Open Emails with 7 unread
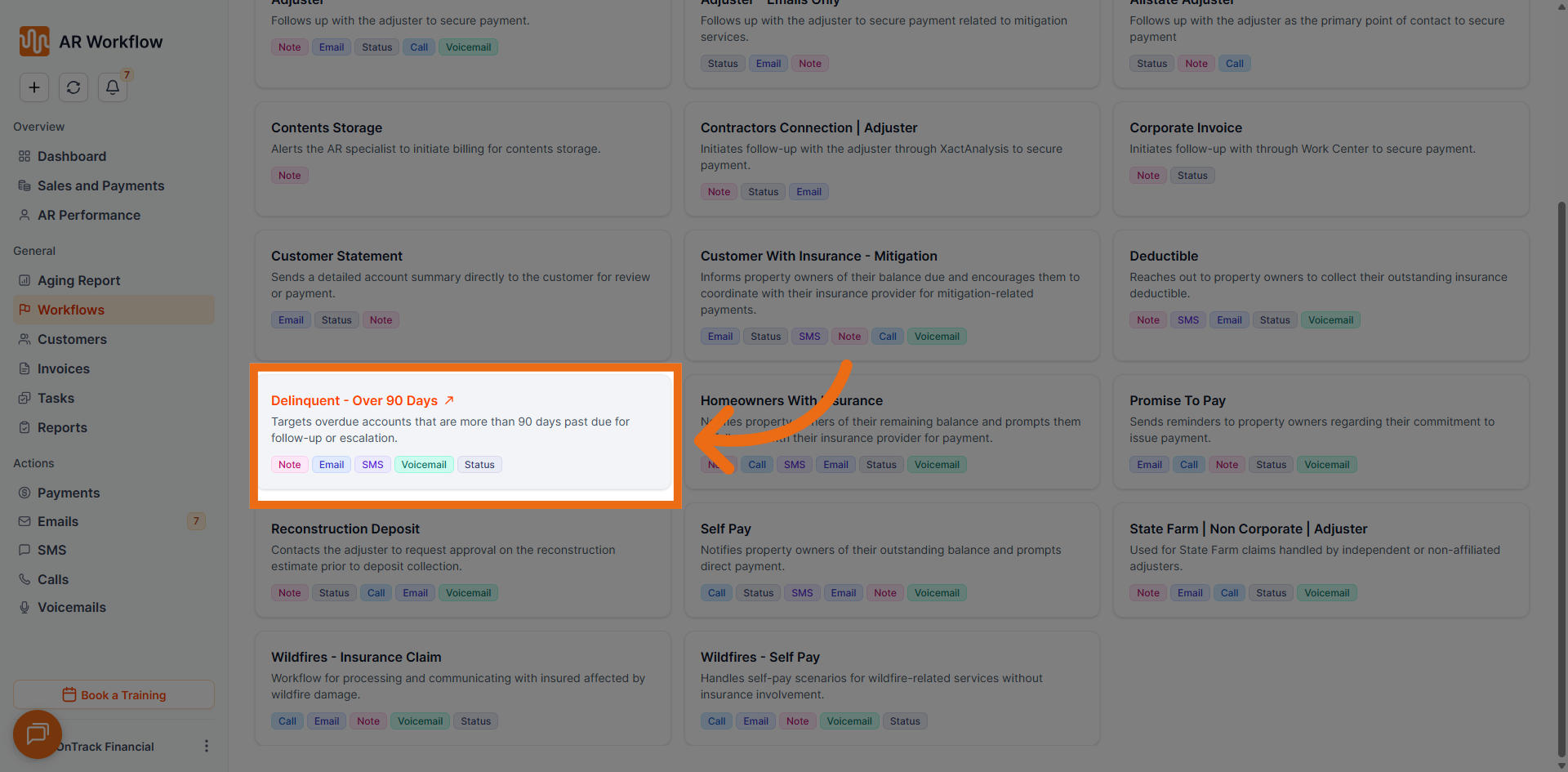Viewport: 1568px width, 772px height. pos(58,521)
